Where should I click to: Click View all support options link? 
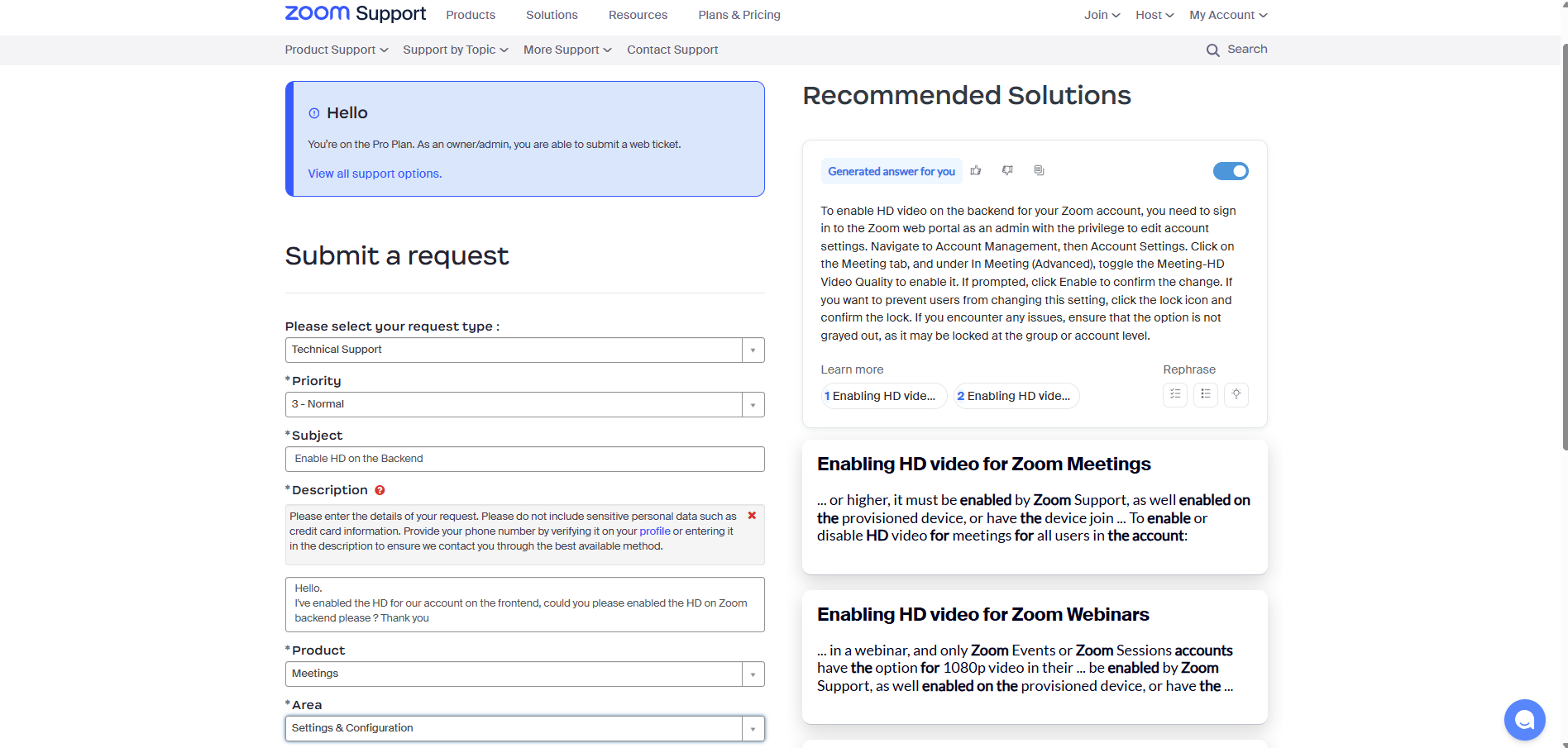375,174
